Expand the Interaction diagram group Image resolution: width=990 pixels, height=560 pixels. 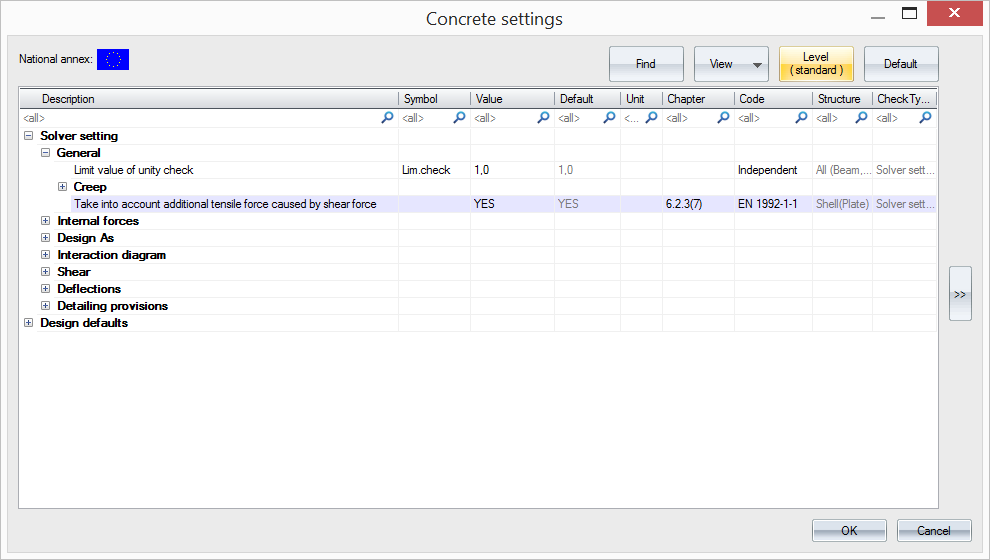pyautogui.click(x=45, y=255)
